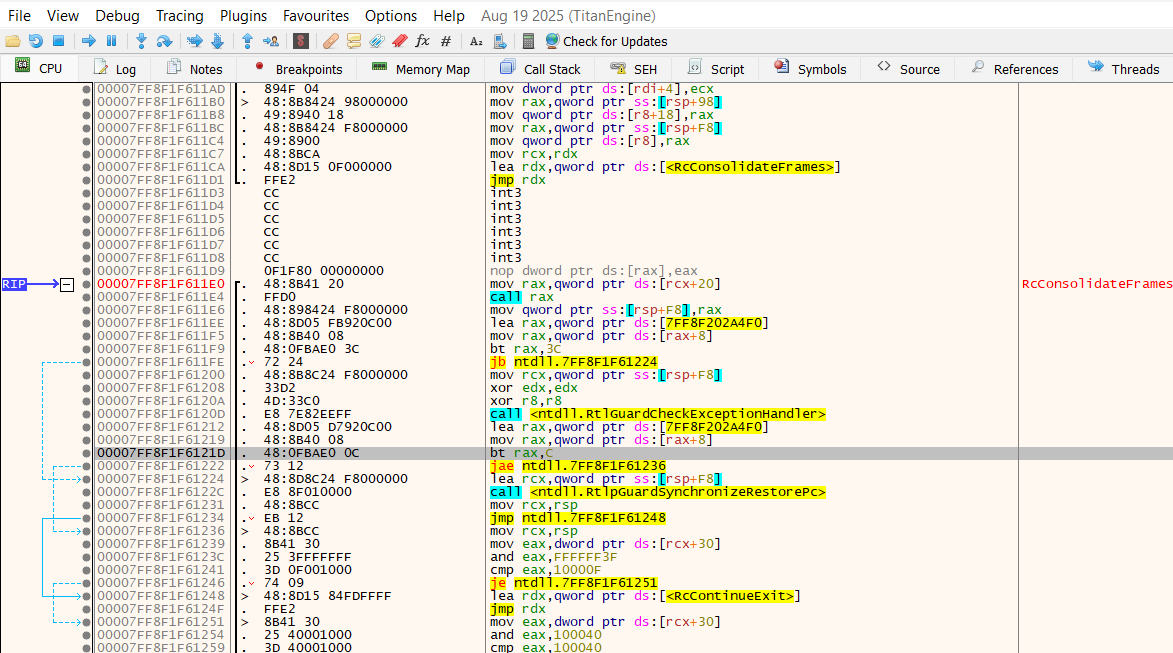Open the Bookmarks red icon
The width and height of the screenshot is (1173, 653).
pyautogui.click(x=400, y=41)
